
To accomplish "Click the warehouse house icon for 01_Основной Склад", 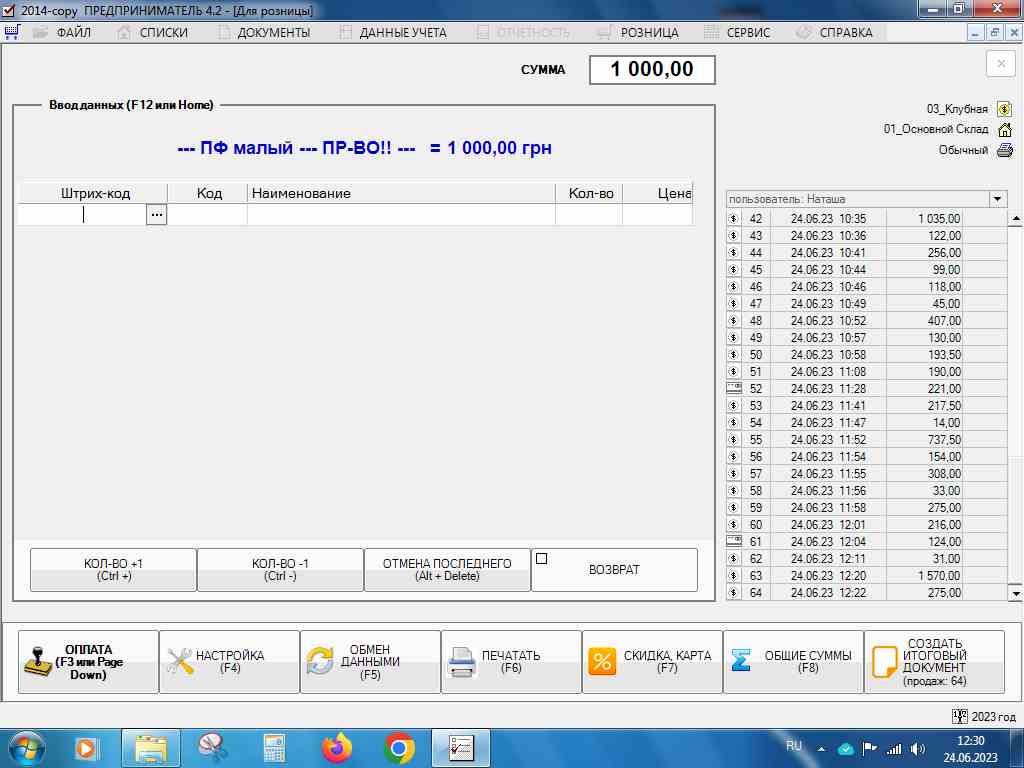I will [1004, 130].
